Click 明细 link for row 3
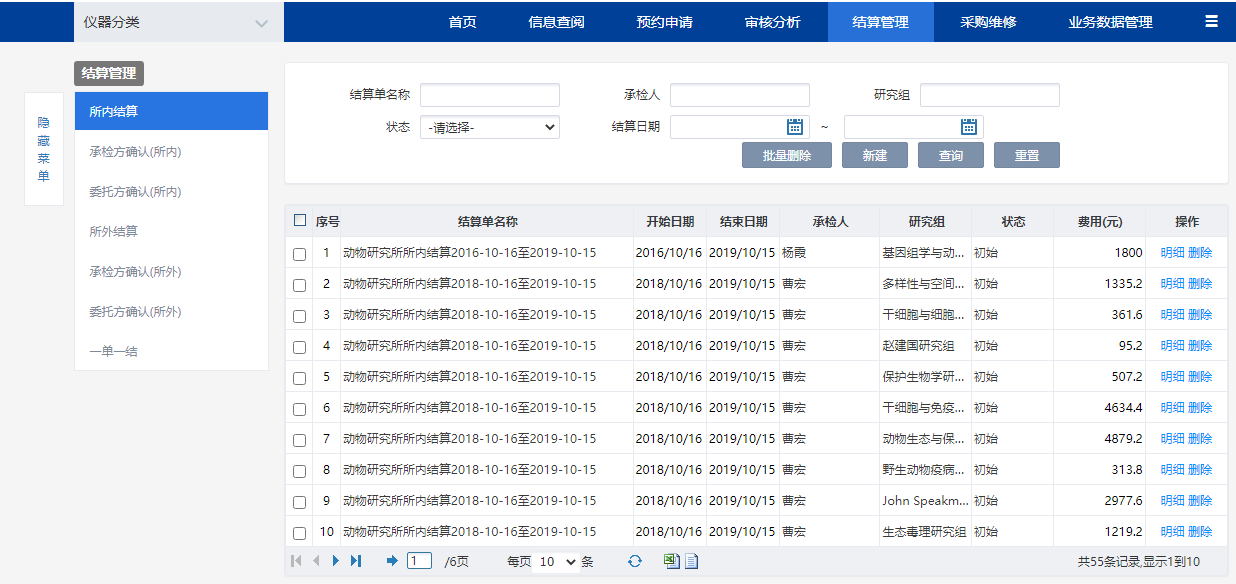The width and height of the screenshot is (1236, 584). tap(1171, 315)
